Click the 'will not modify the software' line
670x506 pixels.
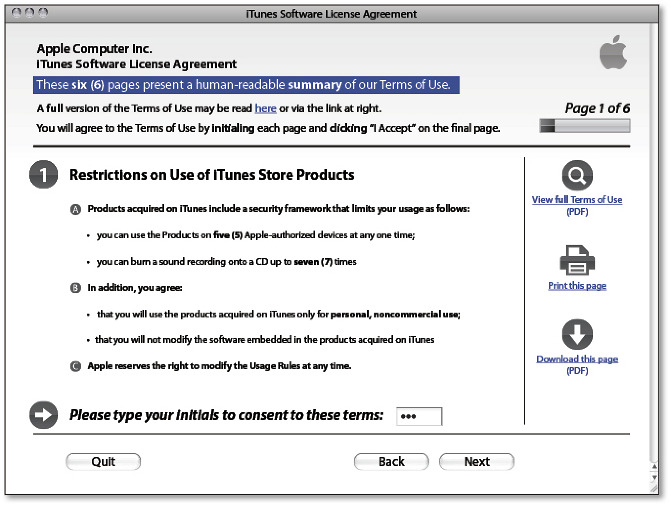(264, 340)
